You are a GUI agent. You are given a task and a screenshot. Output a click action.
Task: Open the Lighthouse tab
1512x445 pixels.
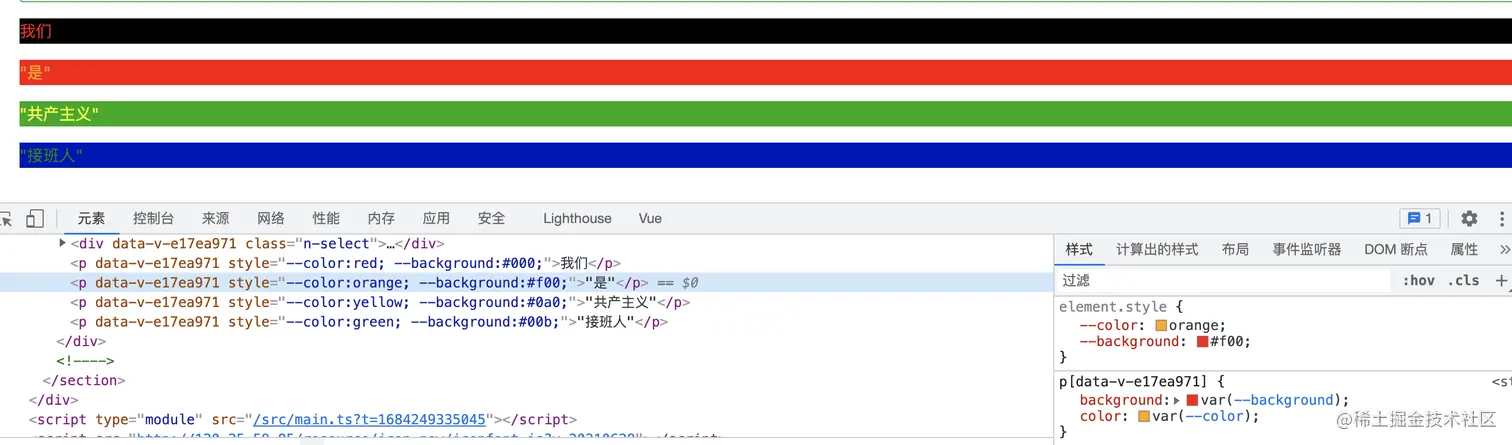(x=577, y=218)
